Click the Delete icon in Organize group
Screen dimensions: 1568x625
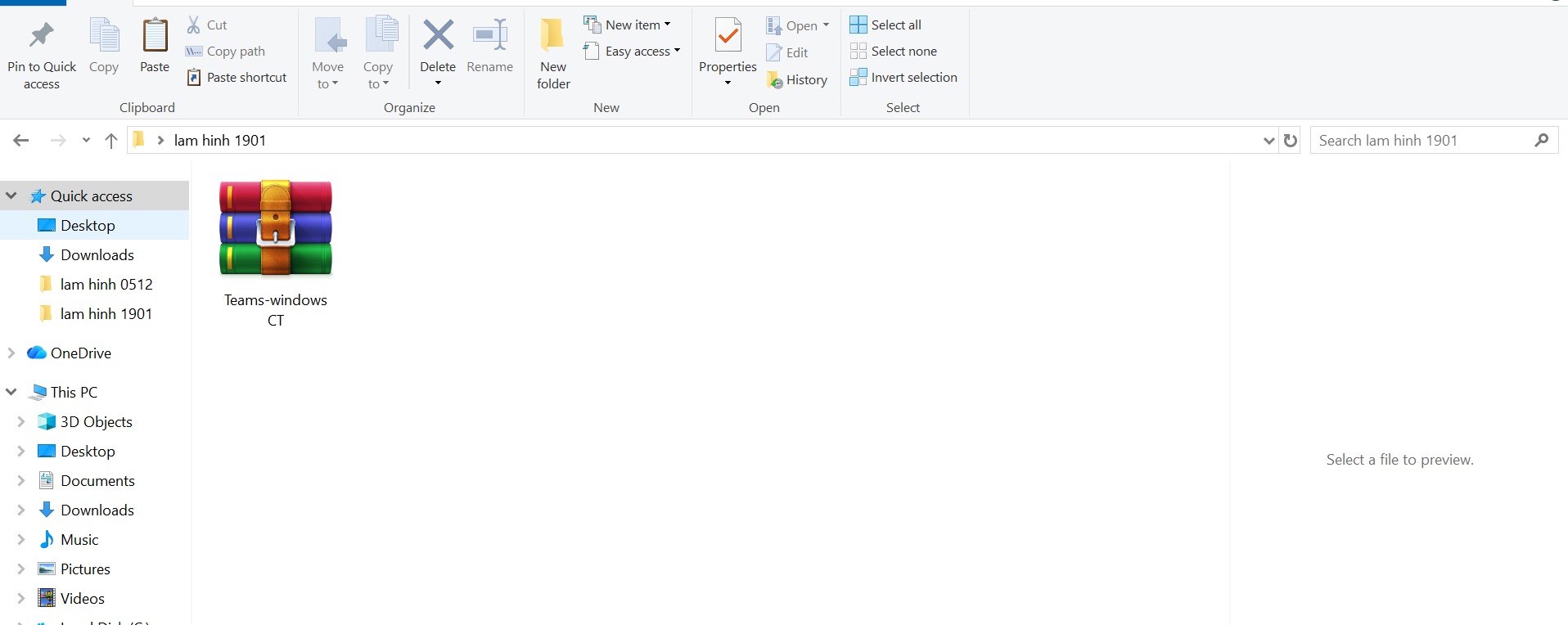click(438, 36)
